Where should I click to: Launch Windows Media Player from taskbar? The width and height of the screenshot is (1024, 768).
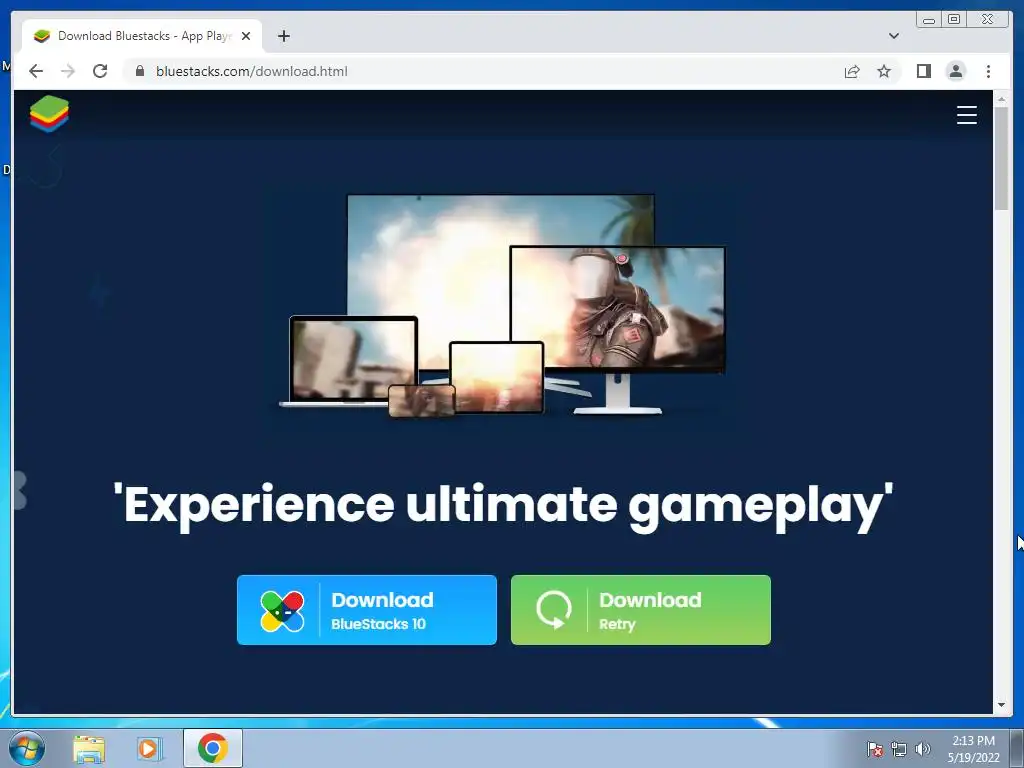click(150, 749)
